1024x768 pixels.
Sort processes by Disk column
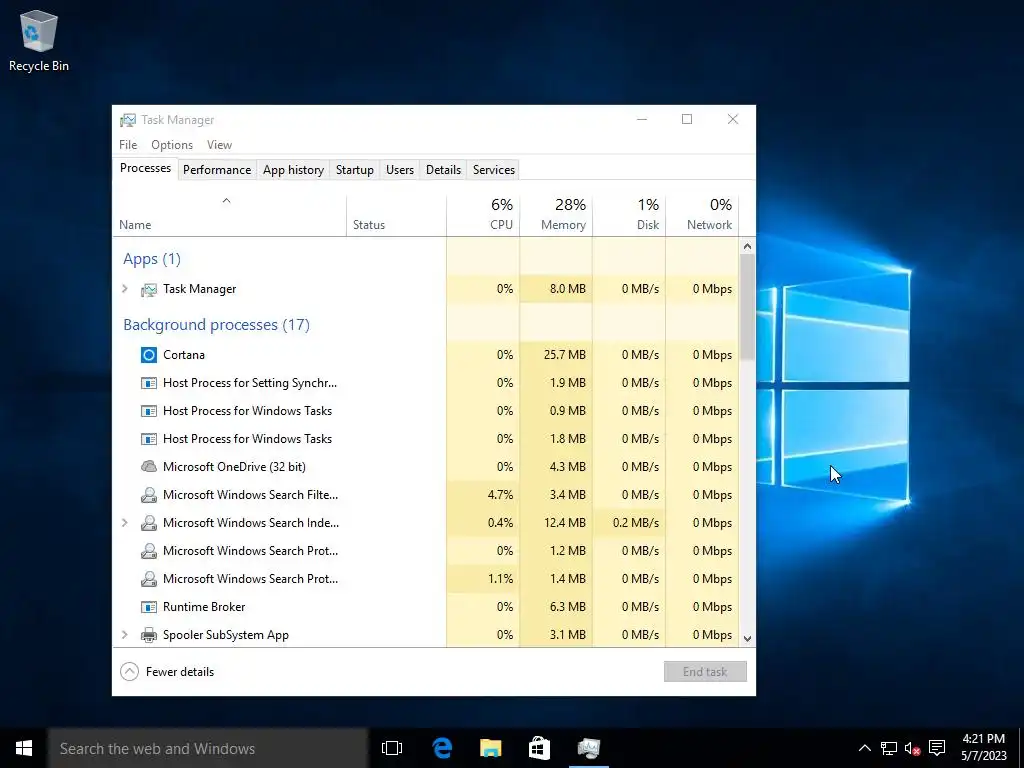click(629, 216)
